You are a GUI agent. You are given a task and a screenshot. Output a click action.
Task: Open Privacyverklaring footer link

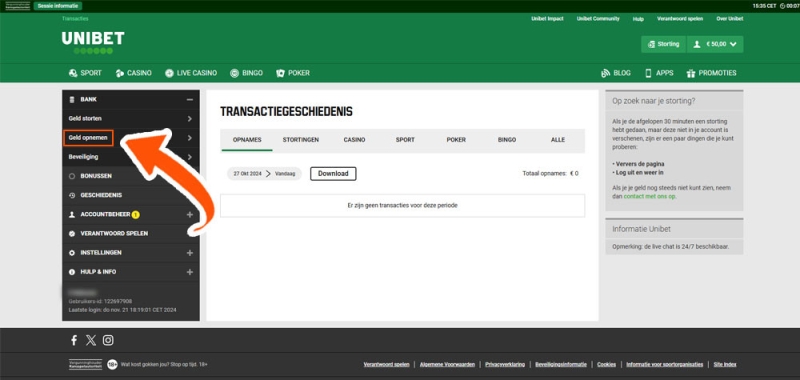click(505, 365)
